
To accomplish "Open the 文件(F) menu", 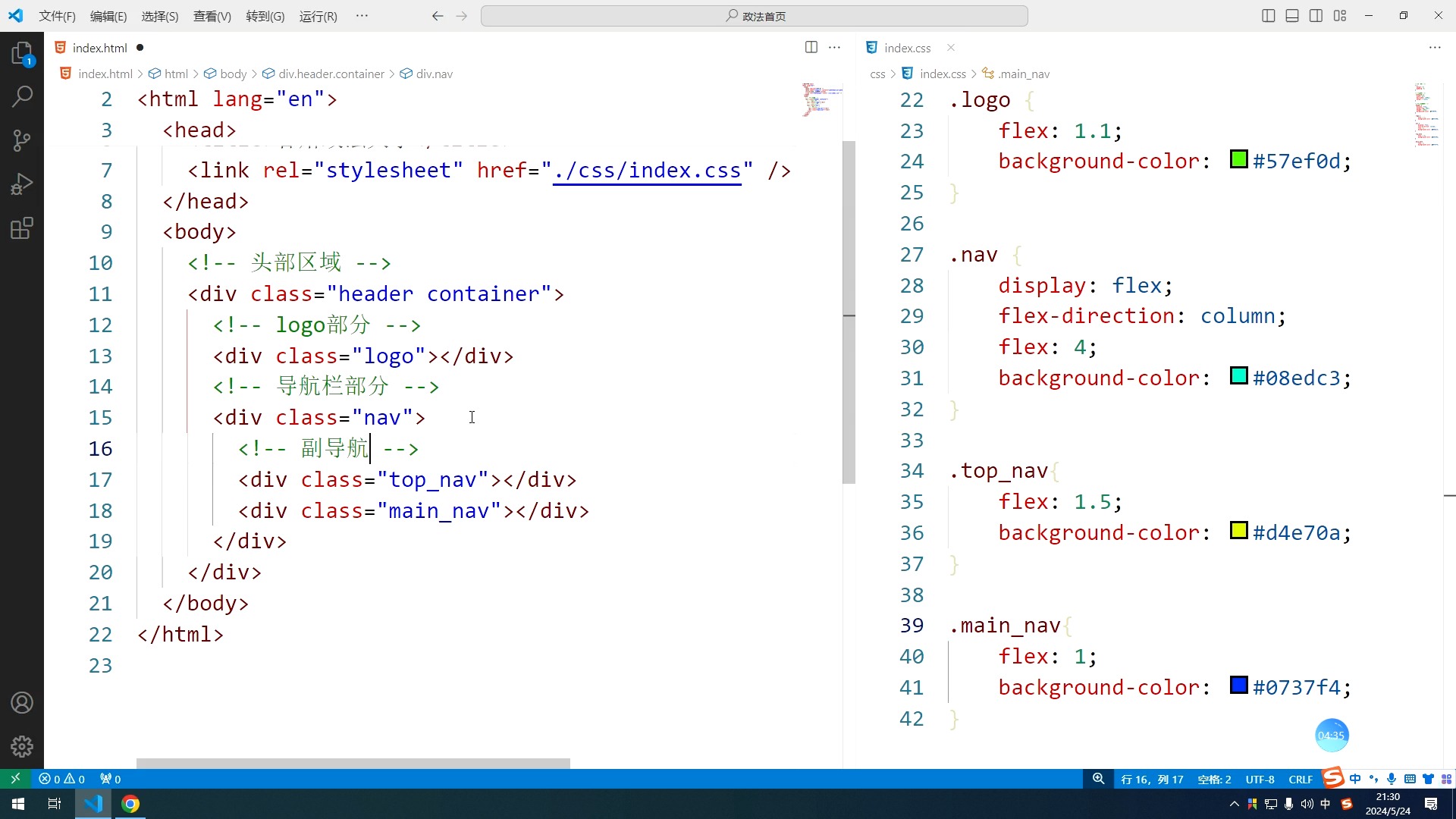I will [55, 16].
